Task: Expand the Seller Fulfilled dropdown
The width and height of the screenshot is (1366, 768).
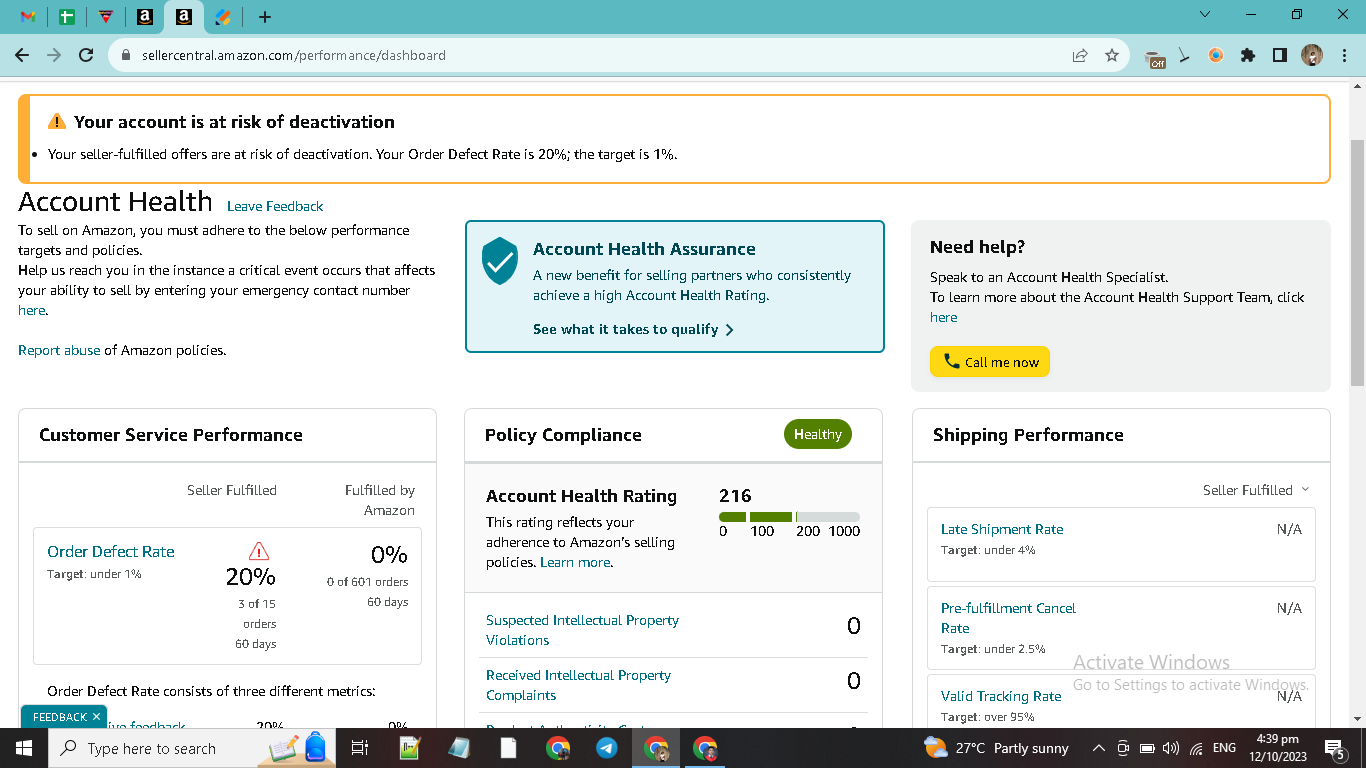Action: 1256,490
